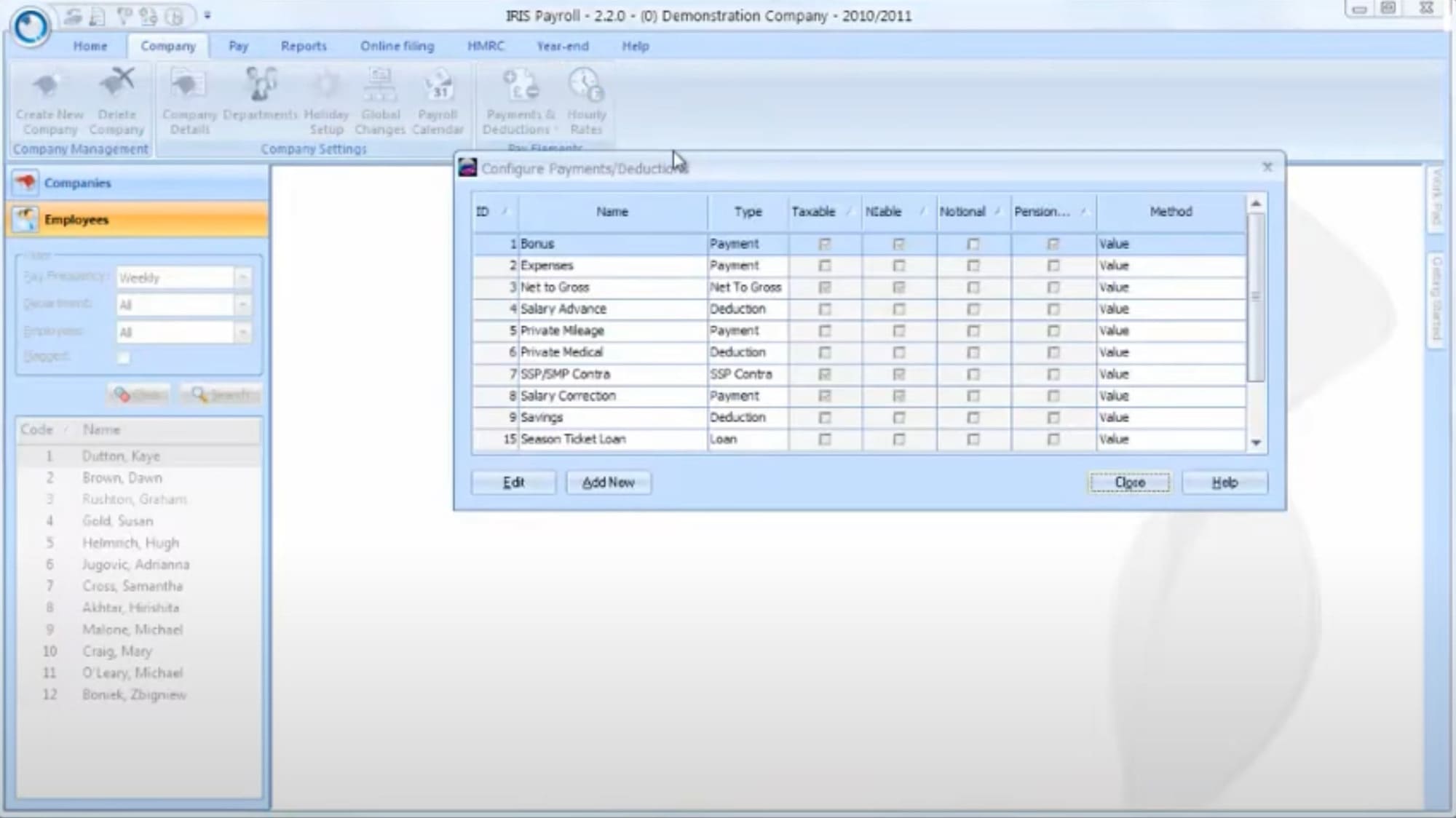This screenshot has width=1456, height=818.
Task: Toggle the Flagged checkbox in employee filter
Action: click(124, 357)
